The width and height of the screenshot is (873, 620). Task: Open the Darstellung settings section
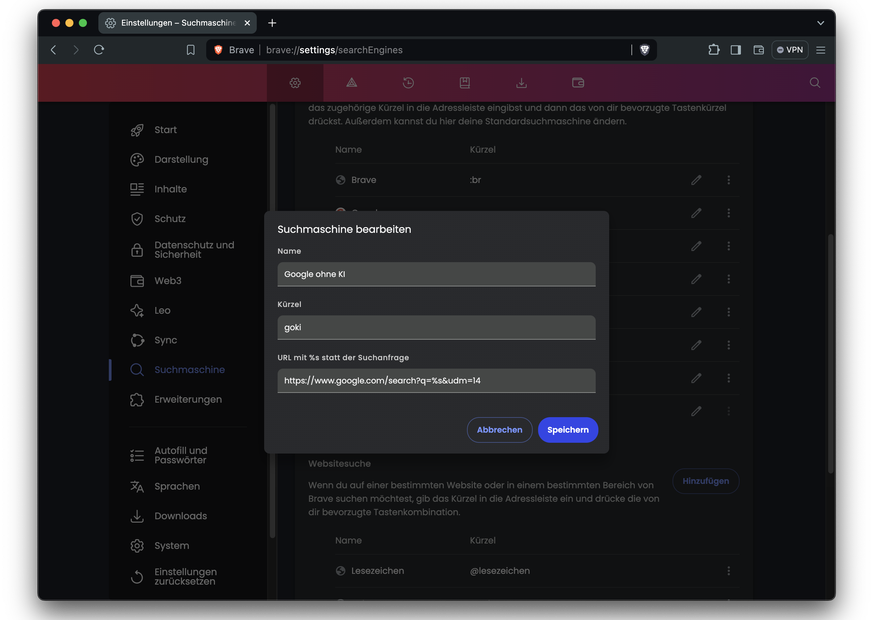coord(181,160)
